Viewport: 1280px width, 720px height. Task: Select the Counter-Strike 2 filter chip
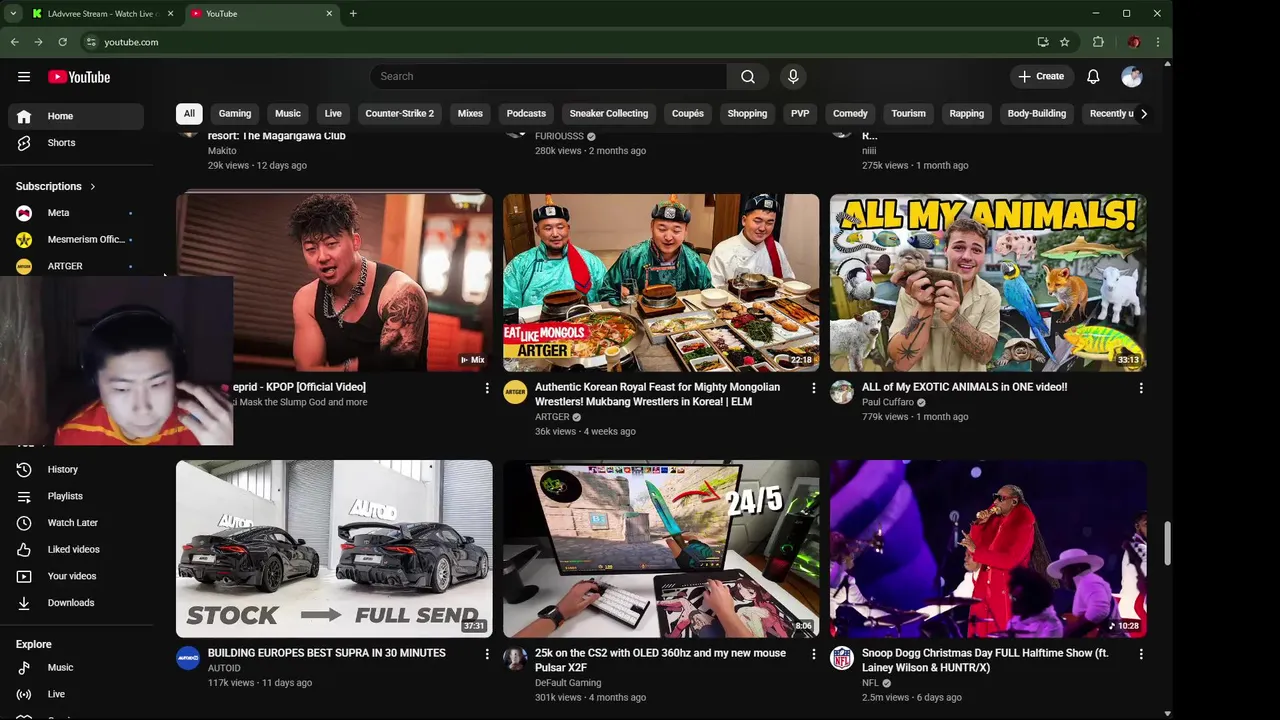400,114
